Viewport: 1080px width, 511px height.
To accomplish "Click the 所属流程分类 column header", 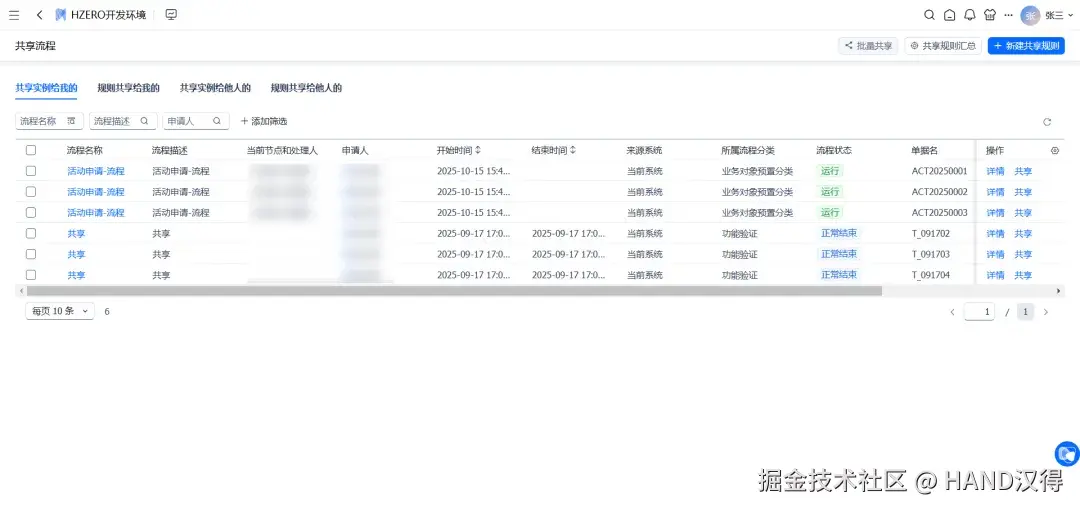I will point(748,150).
